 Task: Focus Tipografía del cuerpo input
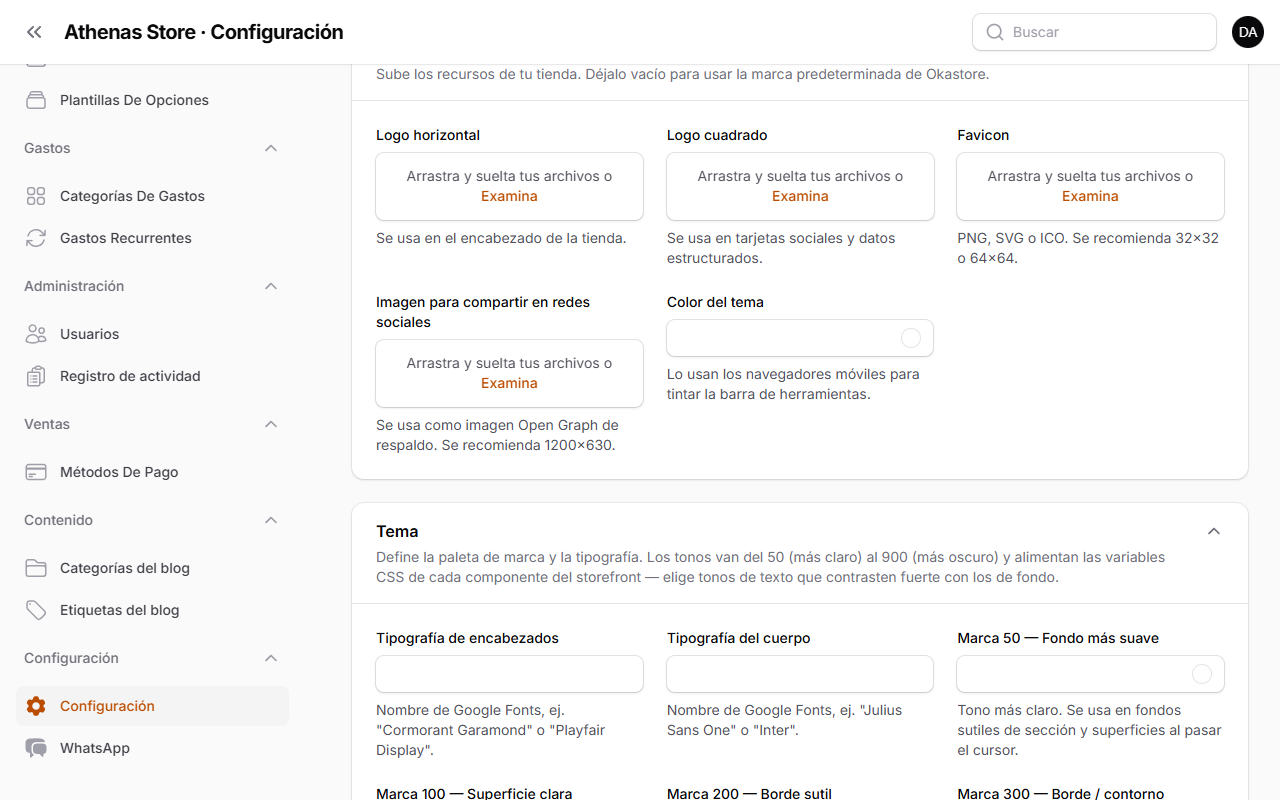pos(800,674)
